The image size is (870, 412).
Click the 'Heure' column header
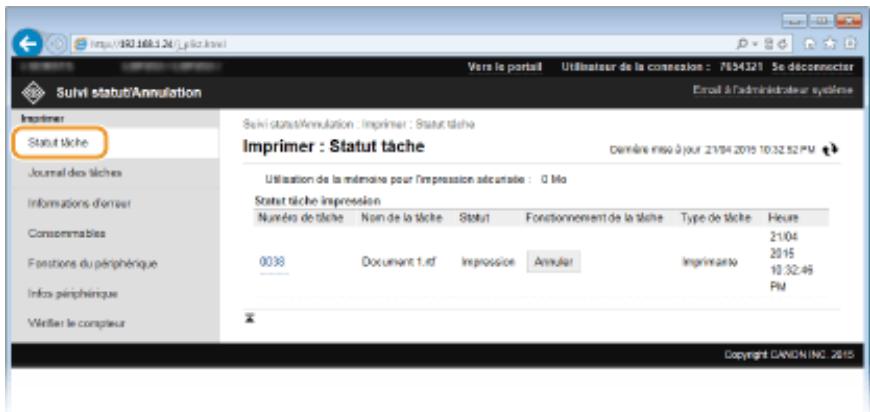pyautogui.click(x=783, y=218)
